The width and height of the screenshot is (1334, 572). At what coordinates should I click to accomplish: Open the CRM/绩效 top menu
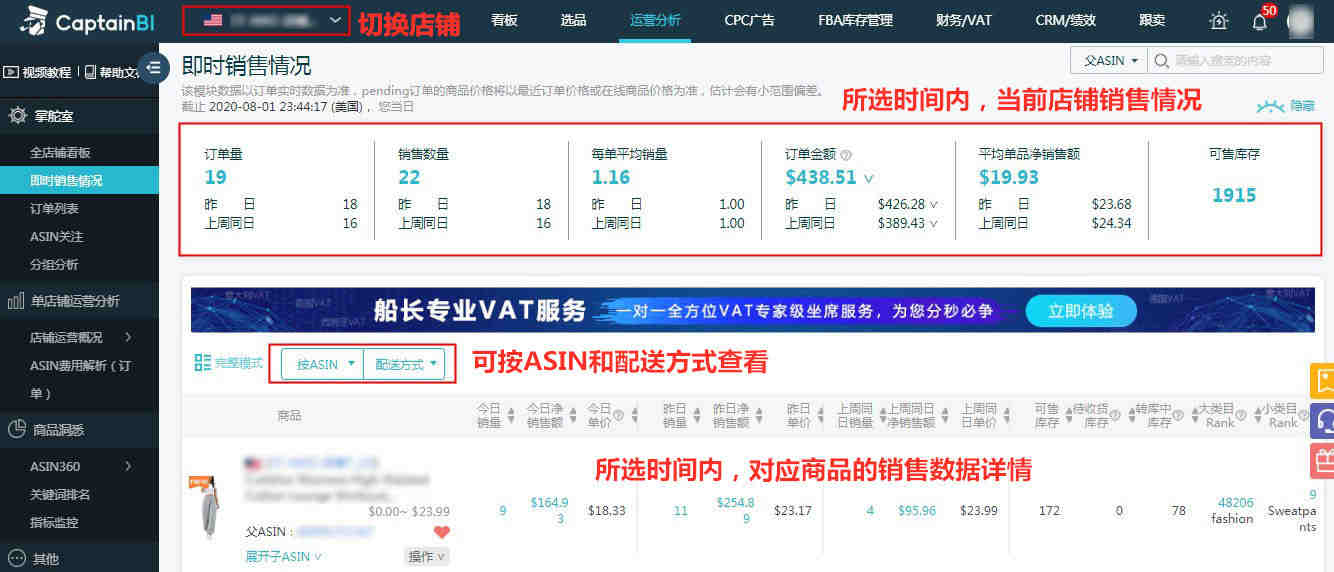click(x=1065, y=20)
